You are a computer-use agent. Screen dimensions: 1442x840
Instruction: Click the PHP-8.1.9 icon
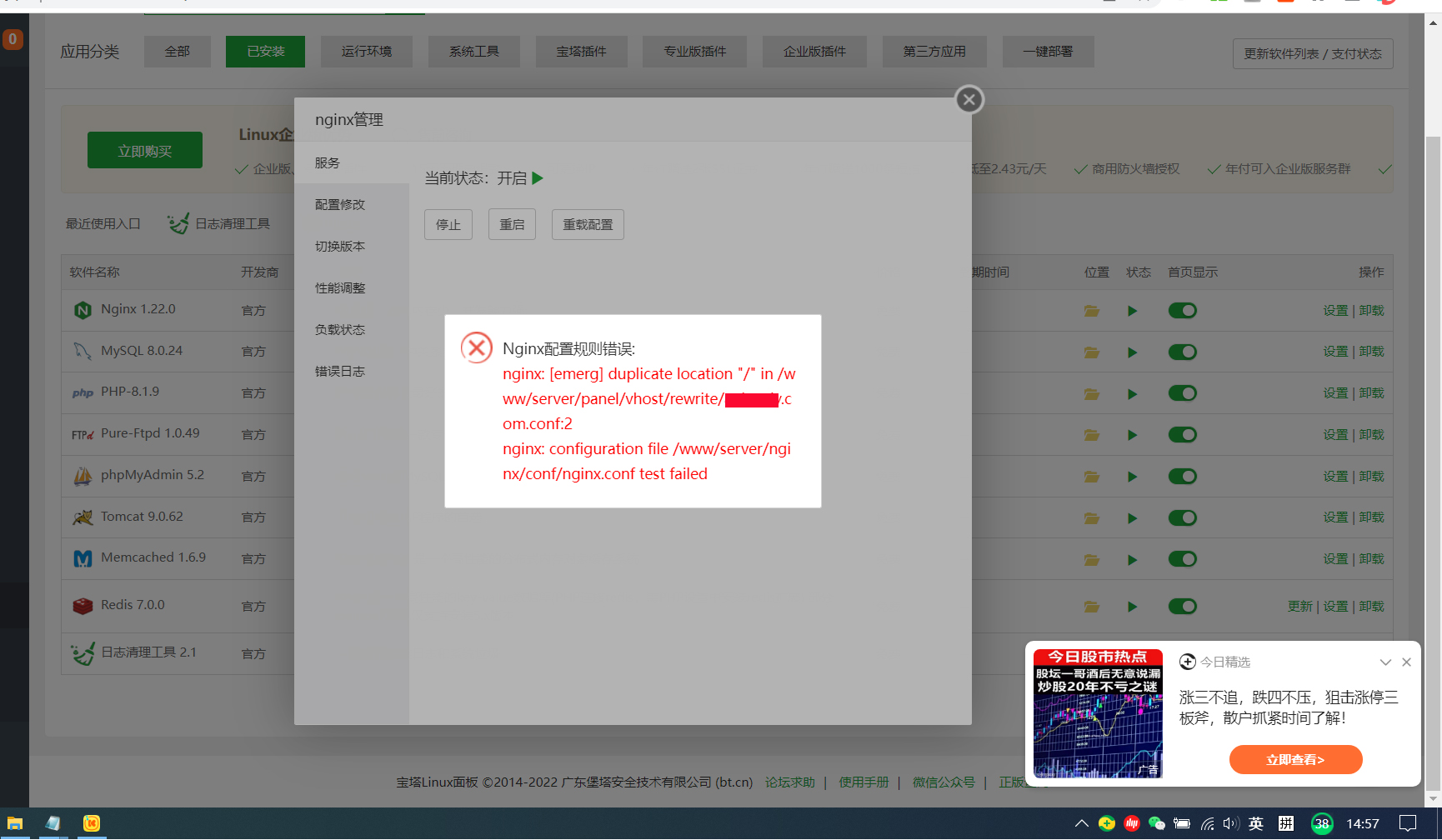tap(83, 392)
